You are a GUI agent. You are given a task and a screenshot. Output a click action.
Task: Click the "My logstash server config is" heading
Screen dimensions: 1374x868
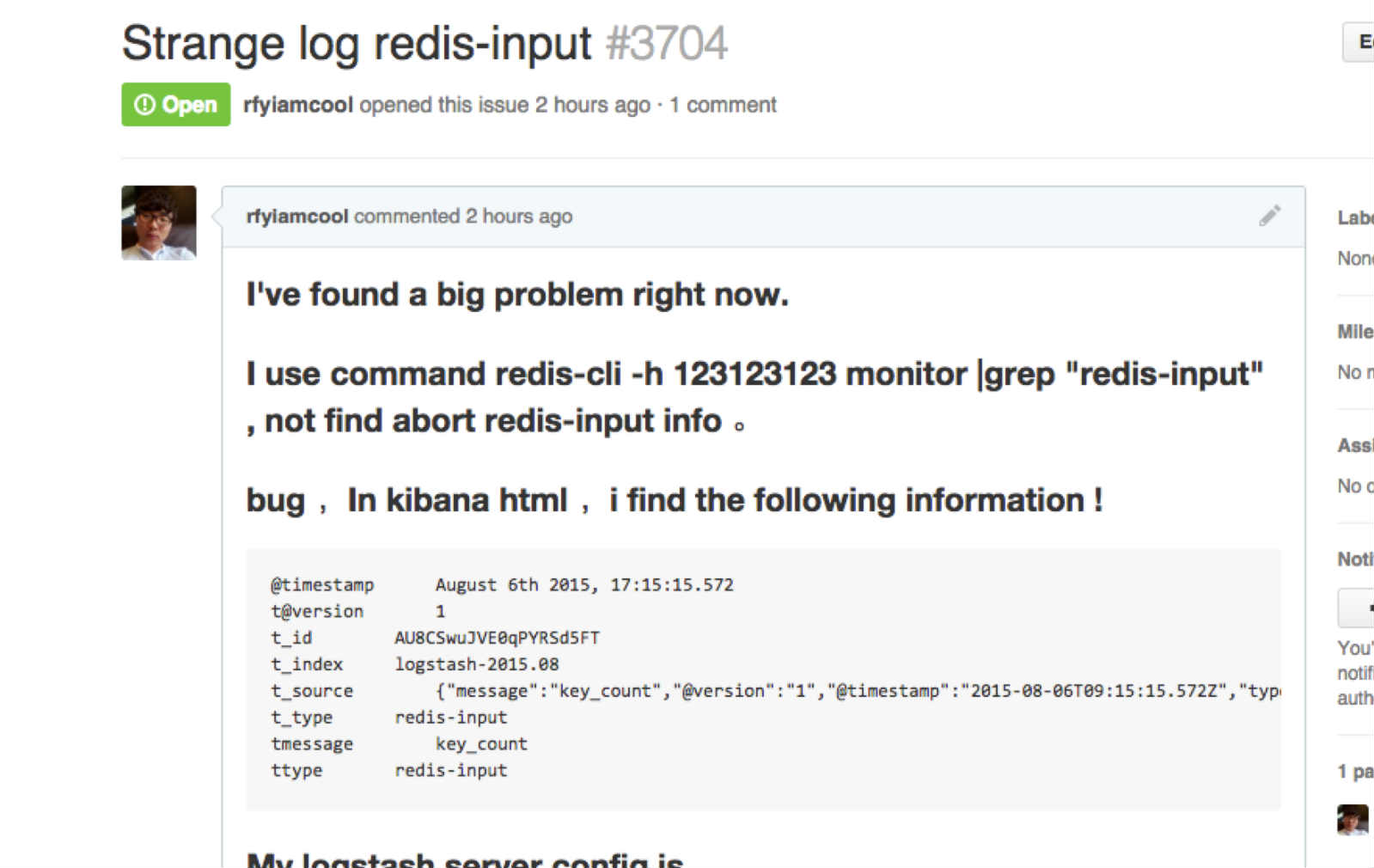(465, 859)
